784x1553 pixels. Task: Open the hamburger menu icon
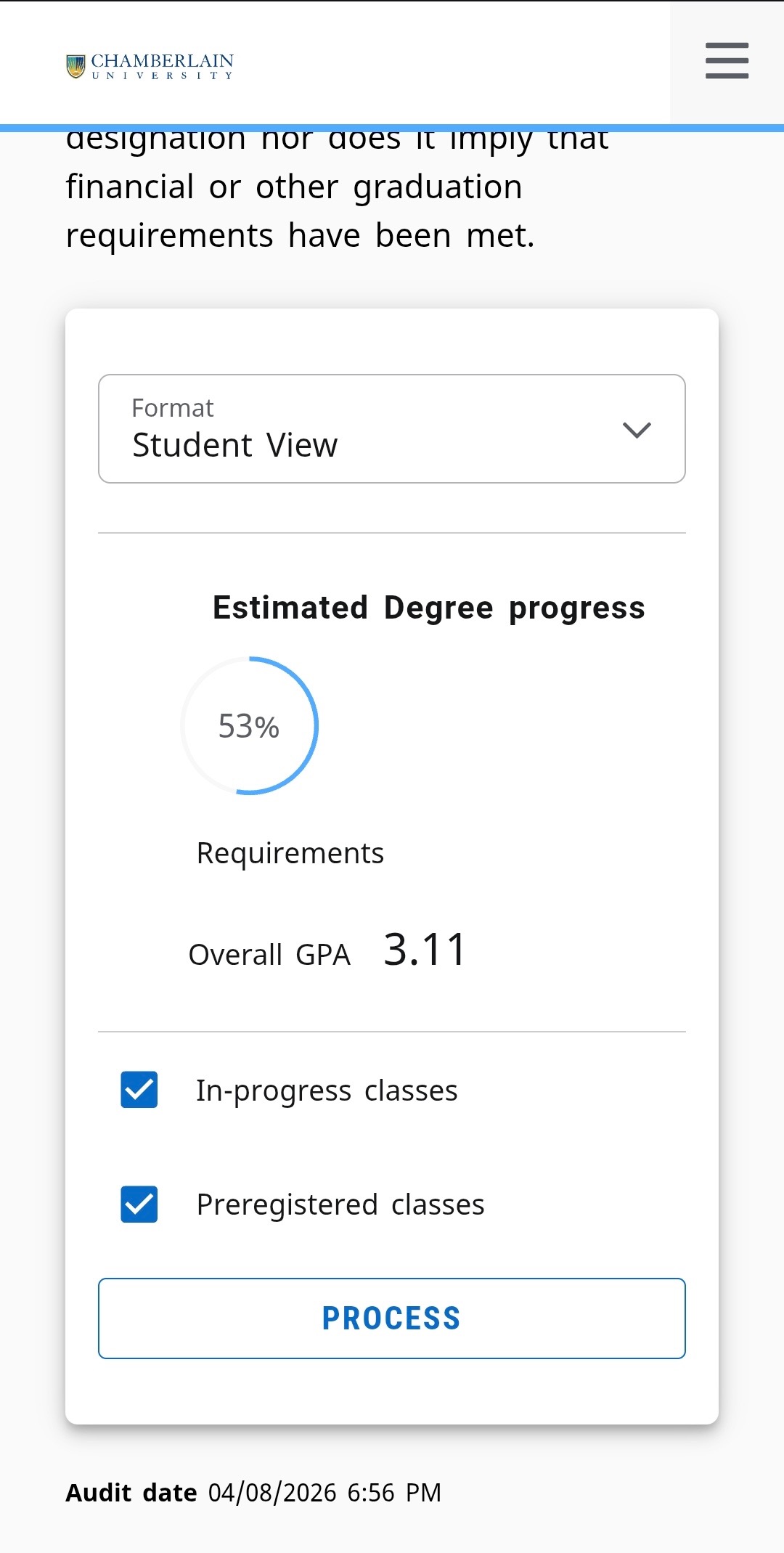click(x=727, y=60)
